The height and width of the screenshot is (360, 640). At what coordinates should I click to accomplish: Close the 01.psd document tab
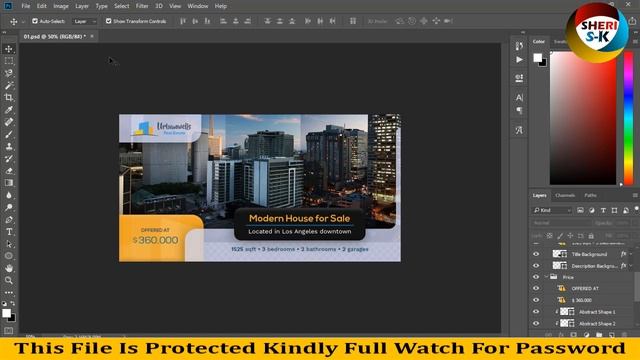pyautogui.click(x=92, y=36)
